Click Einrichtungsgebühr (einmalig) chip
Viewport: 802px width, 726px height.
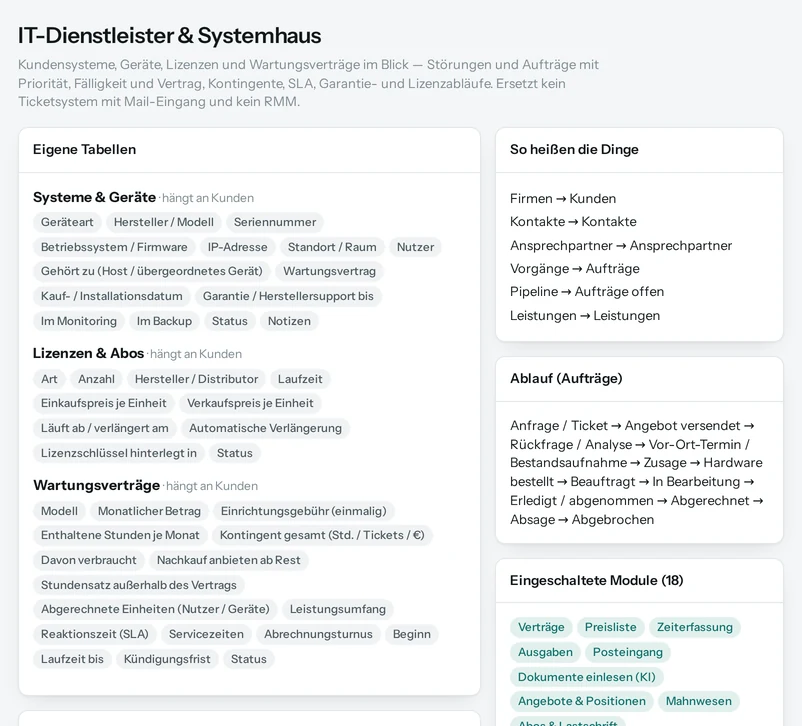[303, 511]
